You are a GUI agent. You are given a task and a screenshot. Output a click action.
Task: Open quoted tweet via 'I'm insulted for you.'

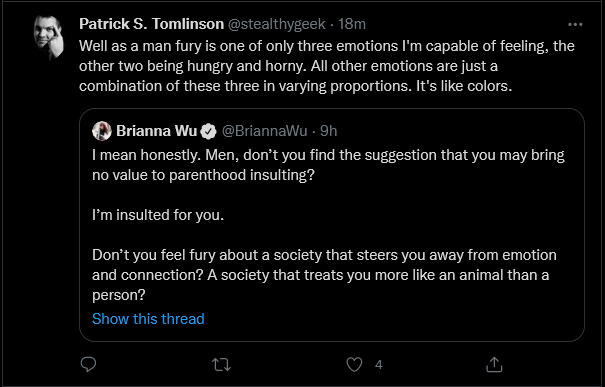click(x=158, y=215)
